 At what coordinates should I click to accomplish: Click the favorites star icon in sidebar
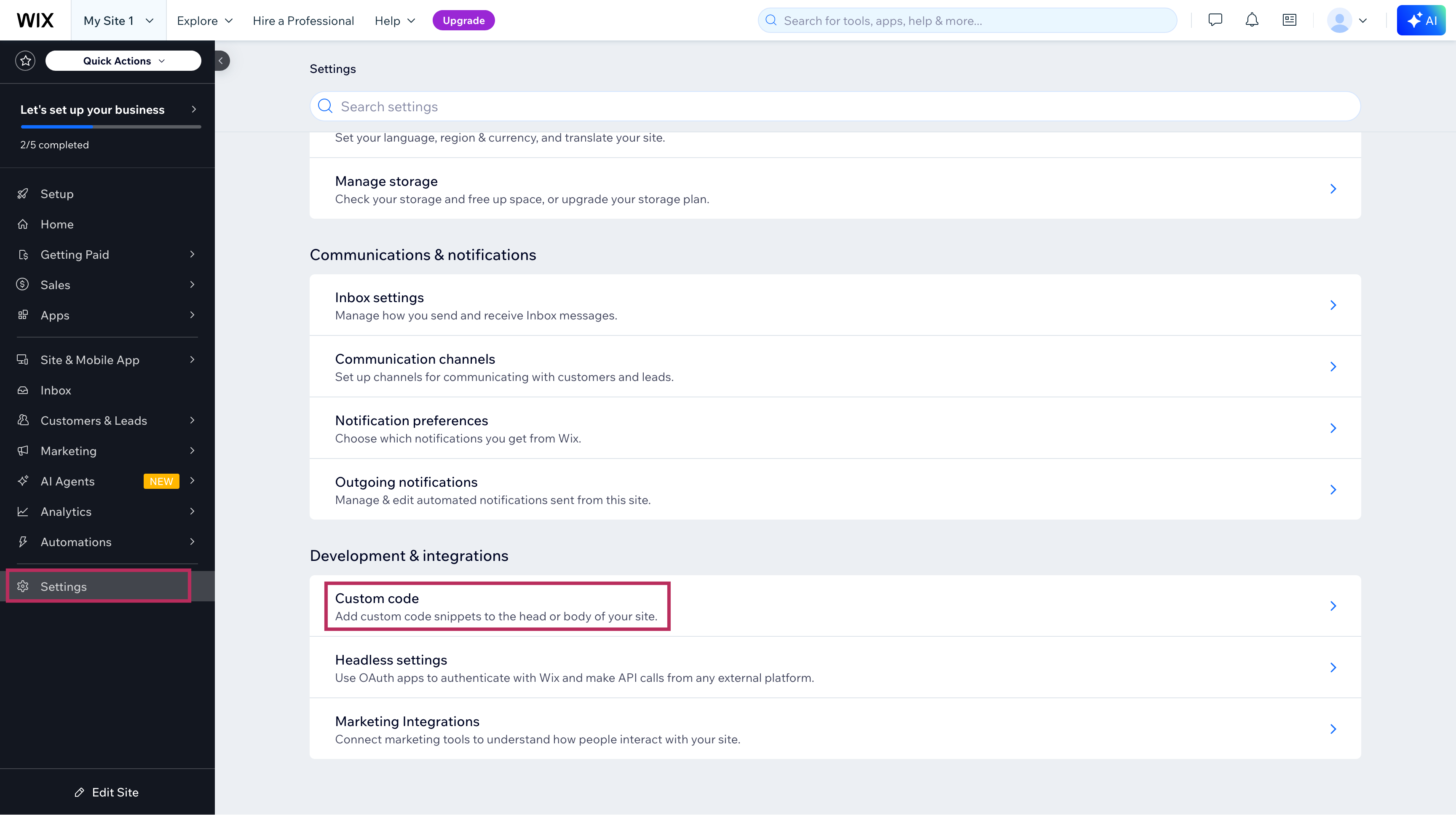click(25, 61)
